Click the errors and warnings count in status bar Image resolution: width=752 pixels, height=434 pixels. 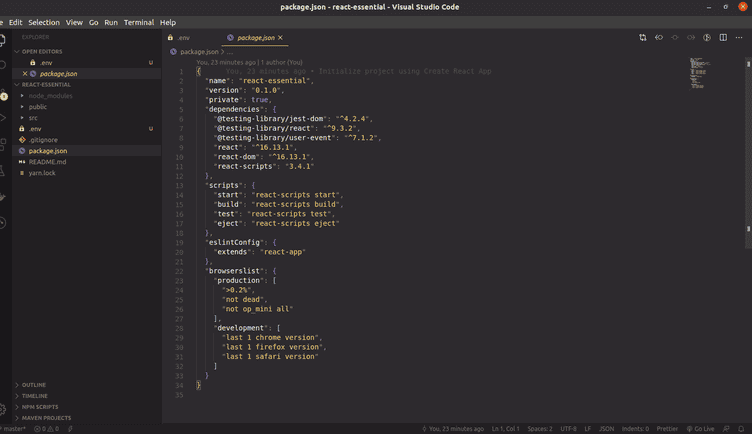coord(47,429)
